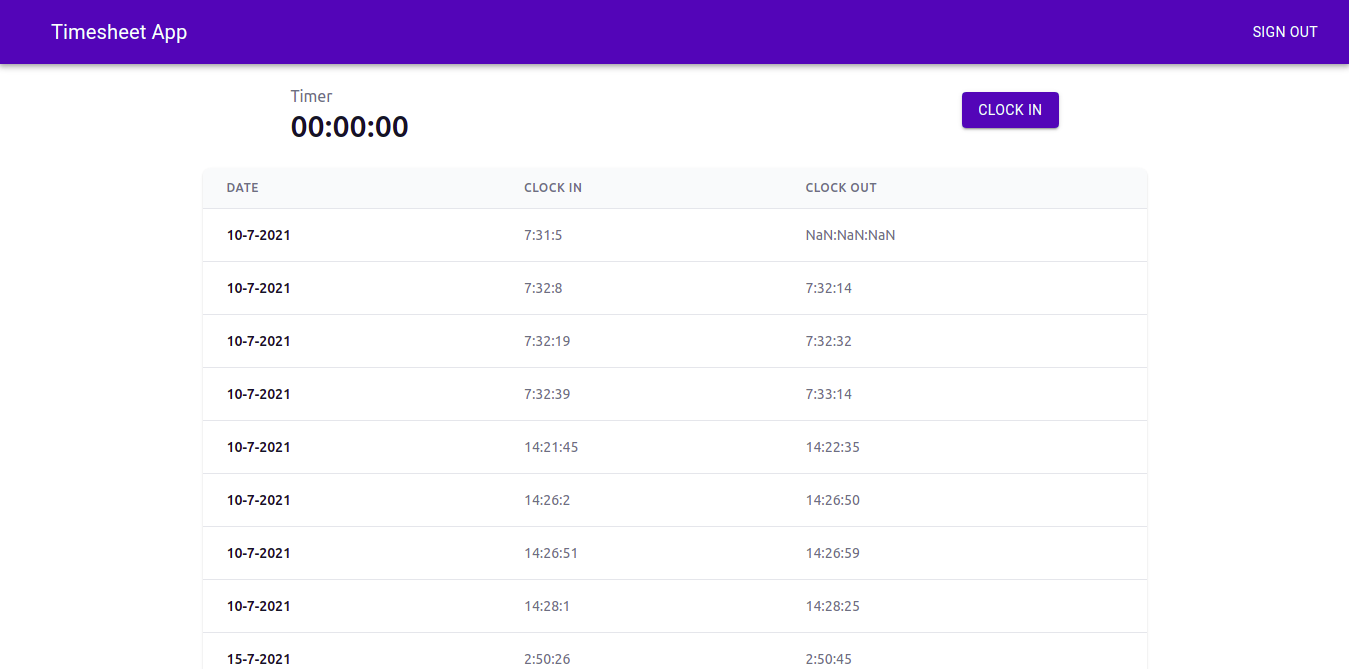Viewport: 1349px width, 669px height.
Task: Click the Timer display showing 00:00:00
Action: tap(349, 126)
